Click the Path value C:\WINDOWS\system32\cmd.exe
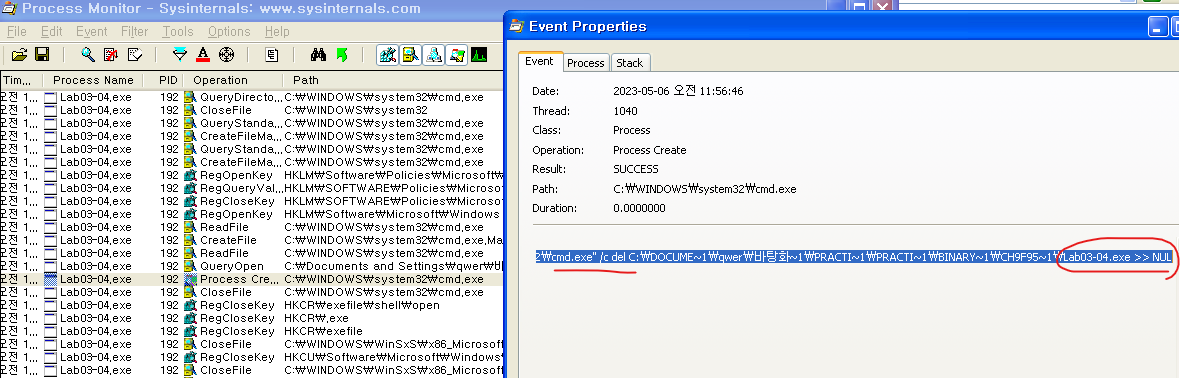The height and width of the screenshot is (378, 1181). click(x=705, y=189)
